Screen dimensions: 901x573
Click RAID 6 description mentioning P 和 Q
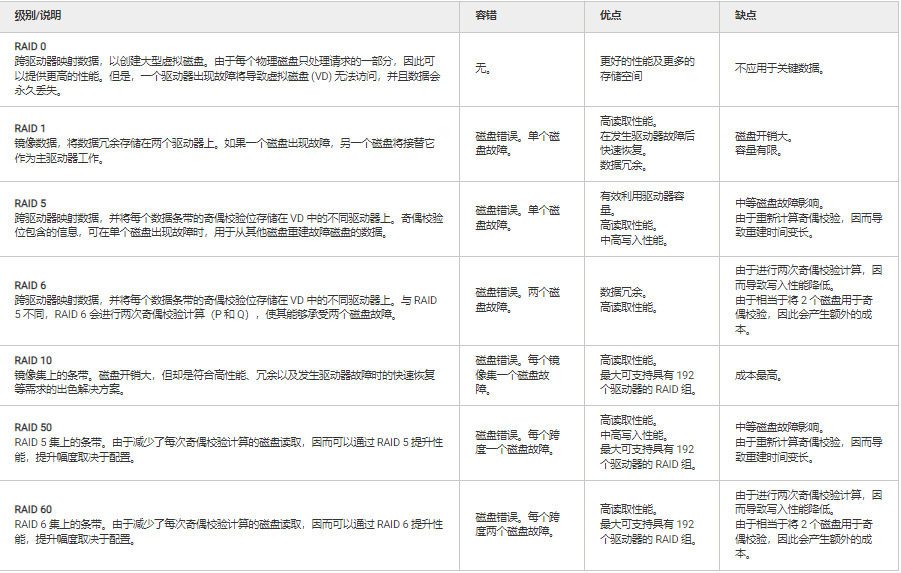pyautogui.click(x=225, y=307)
